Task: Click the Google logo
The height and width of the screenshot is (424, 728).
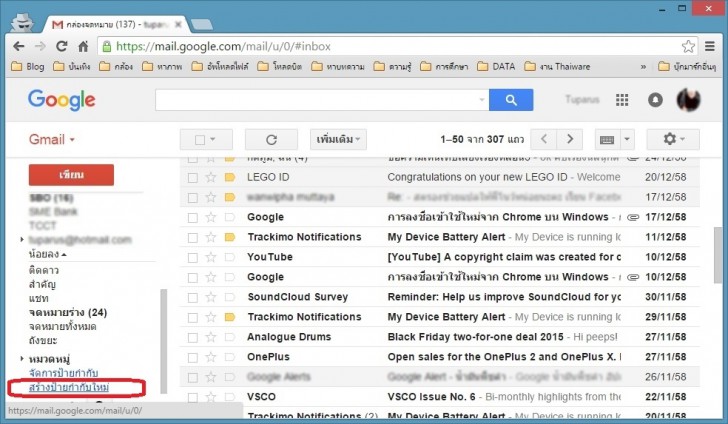Action: point(62,100)
